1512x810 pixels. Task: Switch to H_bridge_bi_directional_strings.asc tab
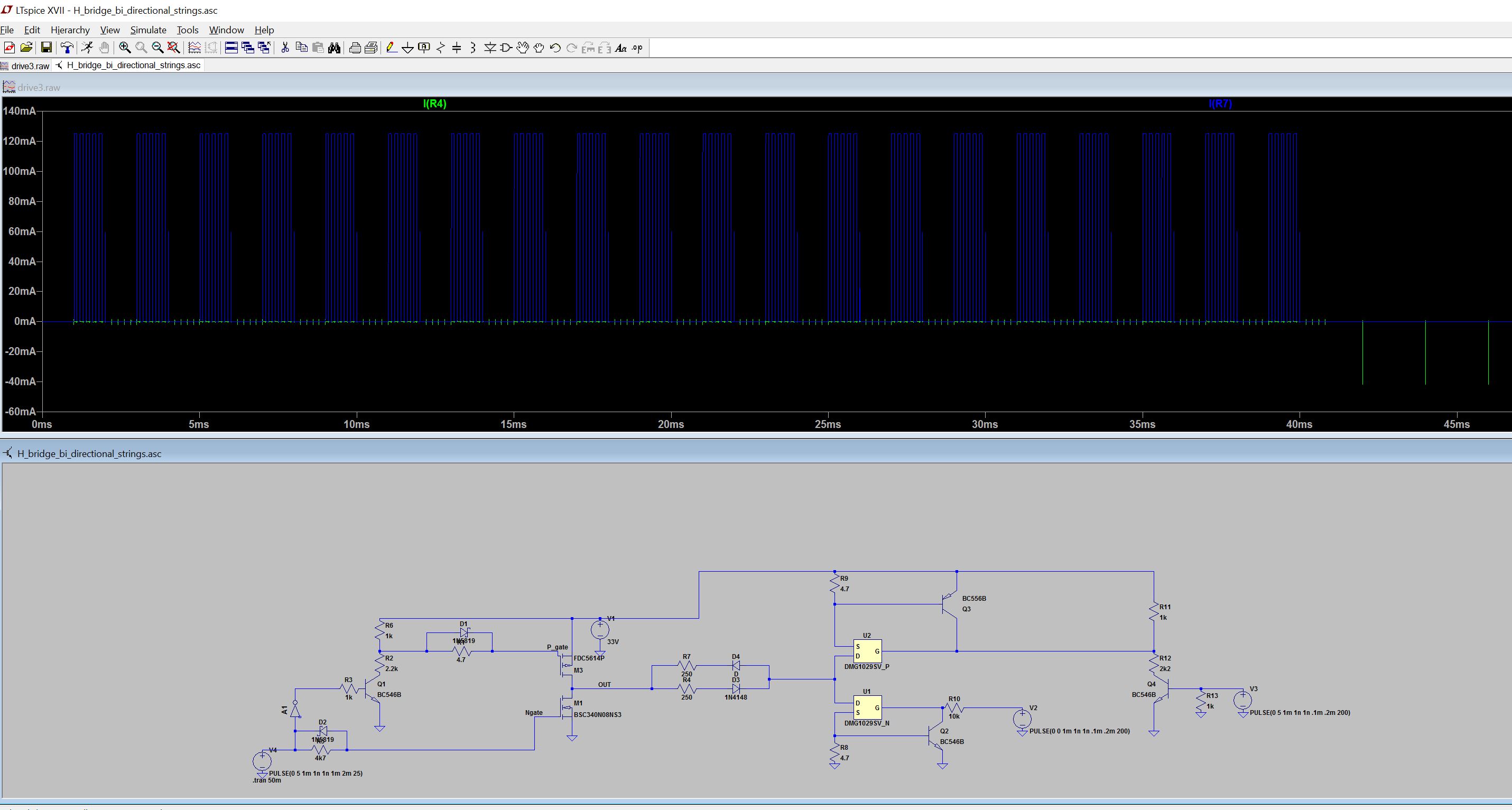point(128,65)
